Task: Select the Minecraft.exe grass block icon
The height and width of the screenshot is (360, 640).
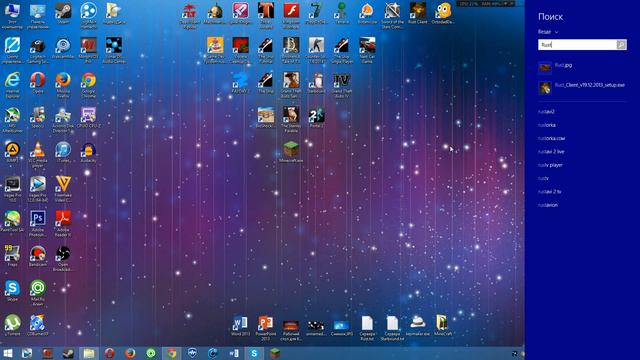Action: tap(291, 150)
